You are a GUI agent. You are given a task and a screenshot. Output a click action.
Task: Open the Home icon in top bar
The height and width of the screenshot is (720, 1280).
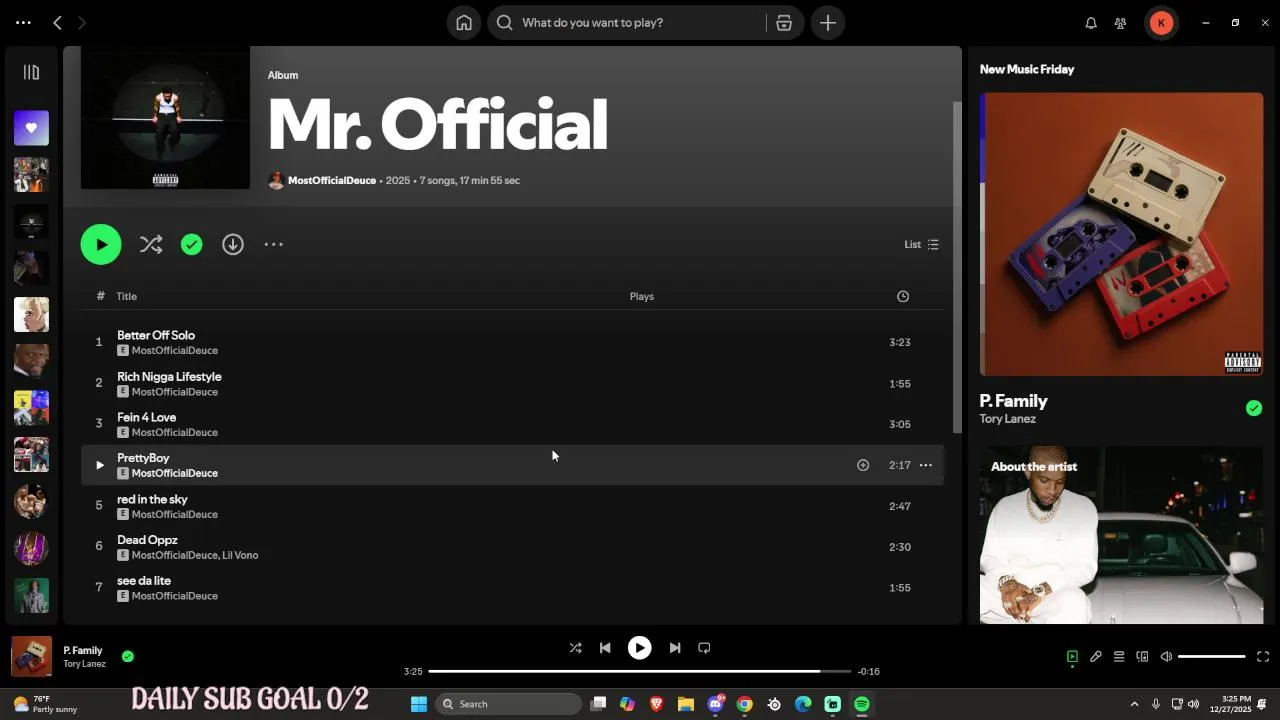[x=464, y=23]
